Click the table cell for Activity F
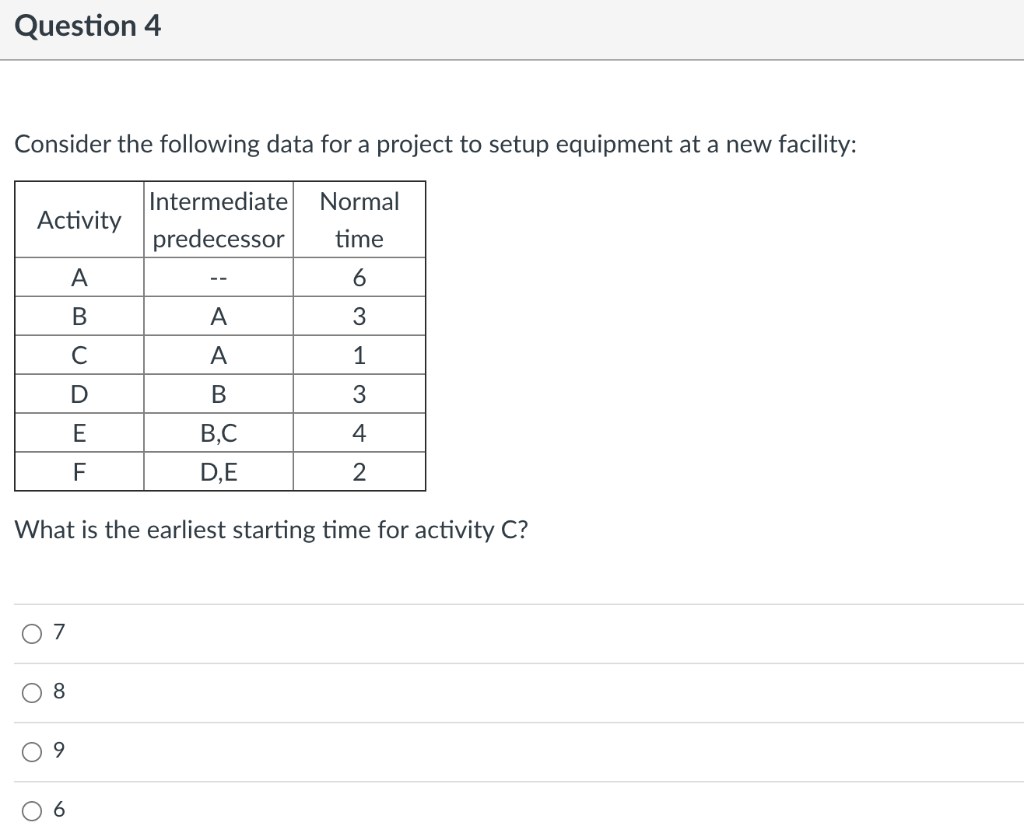Viewport: 1024px width, 840px height. 78,471
